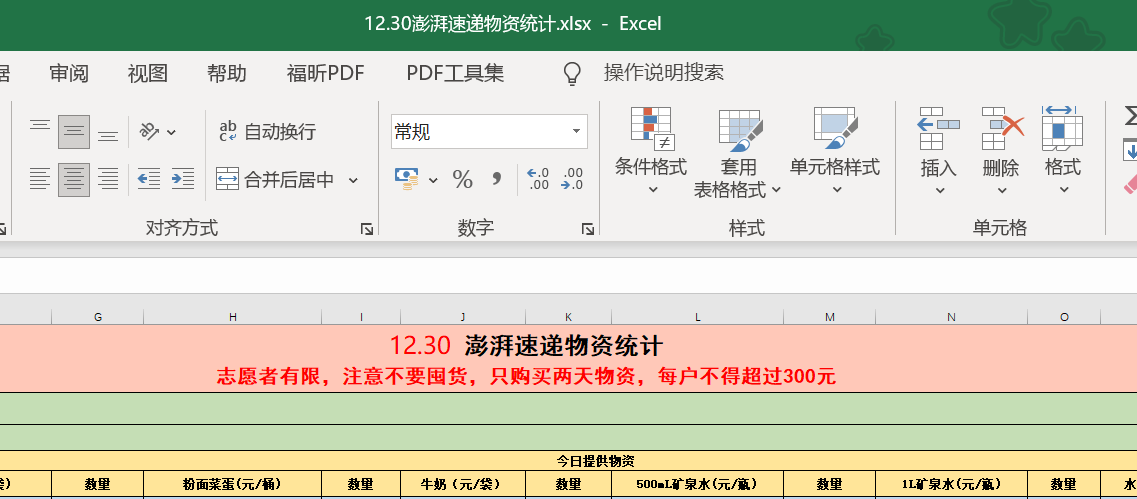Select column H header

(232, 317)
